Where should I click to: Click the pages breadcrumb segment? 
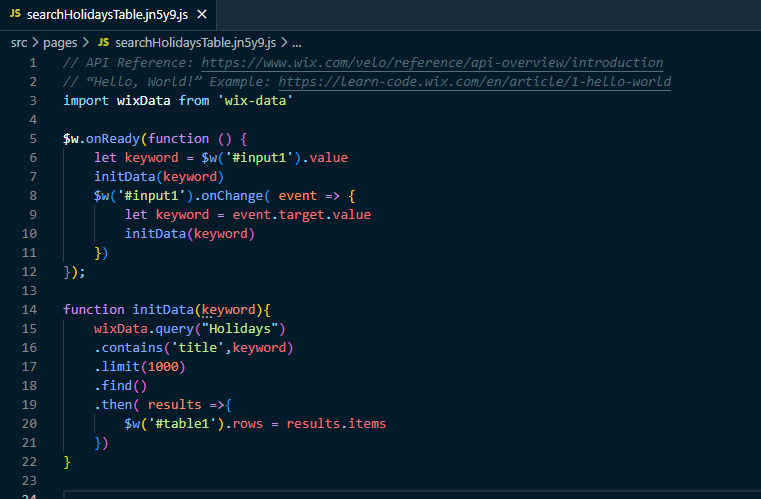[x=60, y=43]
